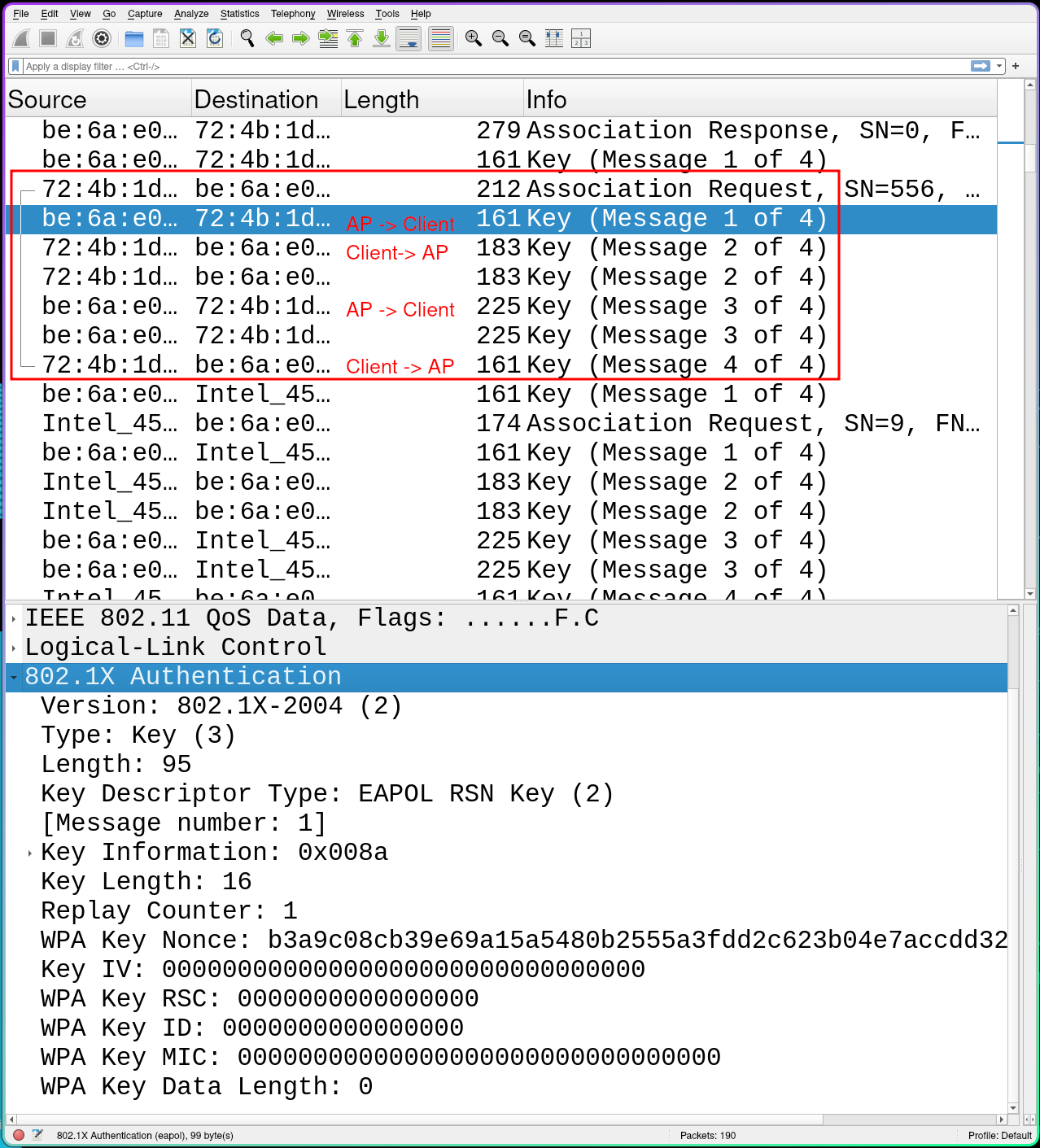Open the Statistics menu
1040x1148 pixels.
point(240,14)
